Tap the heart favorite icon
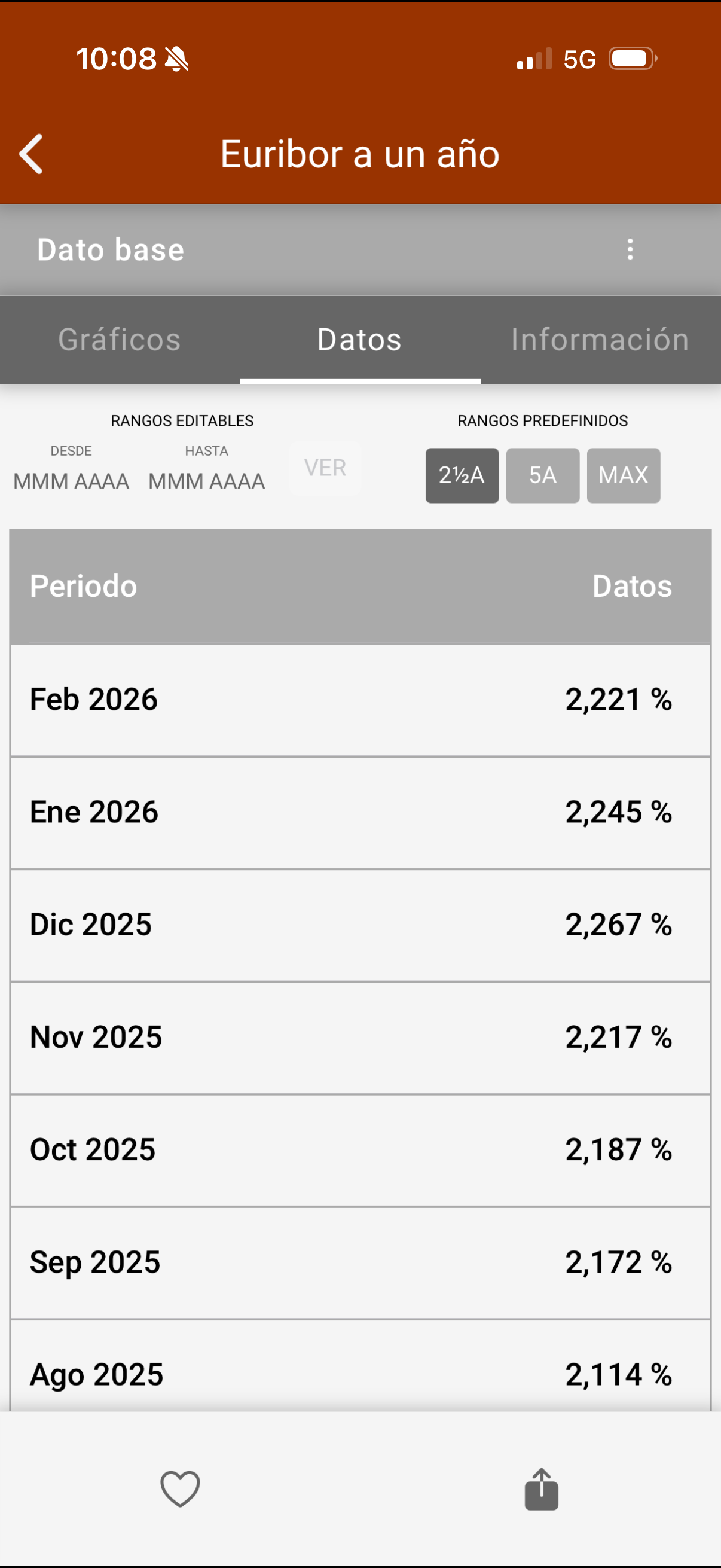The image size is (721, 1568). click(x=180, y=1488)
